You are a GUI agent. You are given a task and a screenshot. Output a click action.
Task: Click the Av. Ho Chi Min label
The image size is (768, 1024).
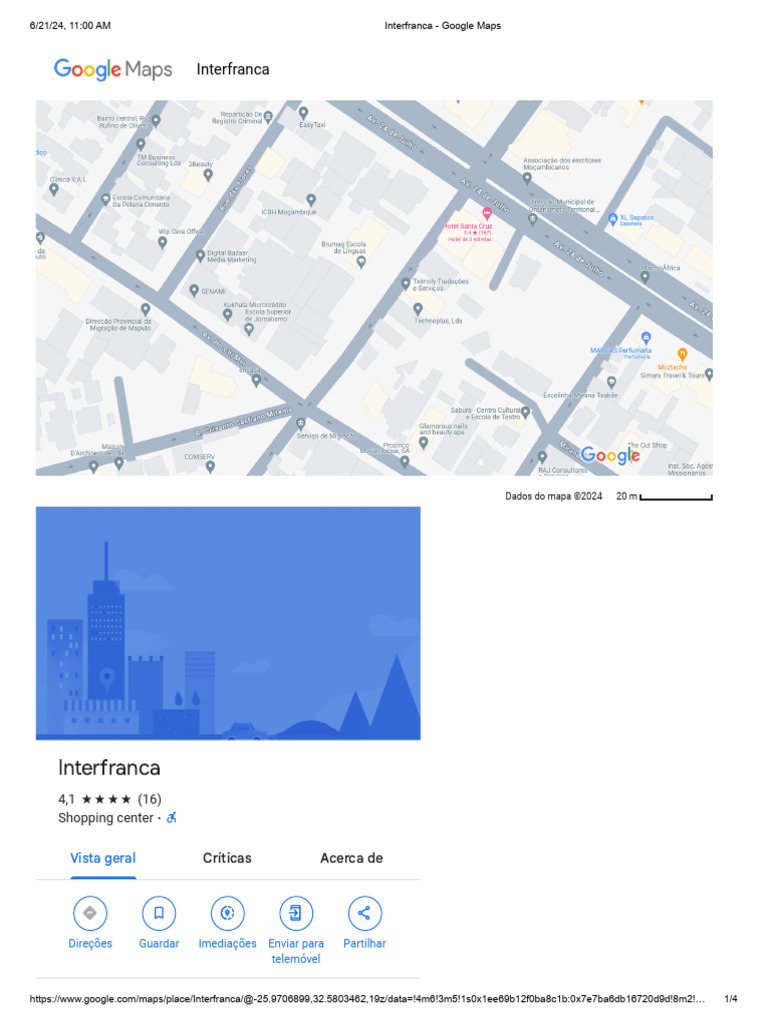[x=225, y=350]
